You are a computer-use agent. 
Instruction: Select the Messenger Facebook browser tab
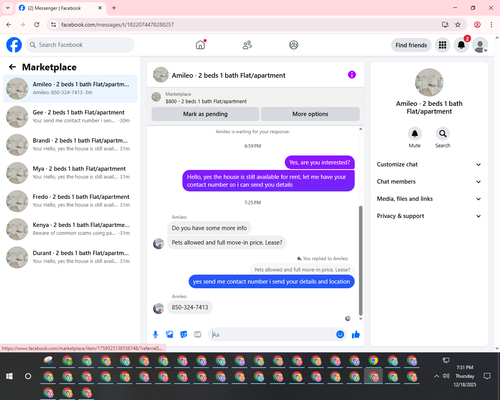[x=61, y=8]
